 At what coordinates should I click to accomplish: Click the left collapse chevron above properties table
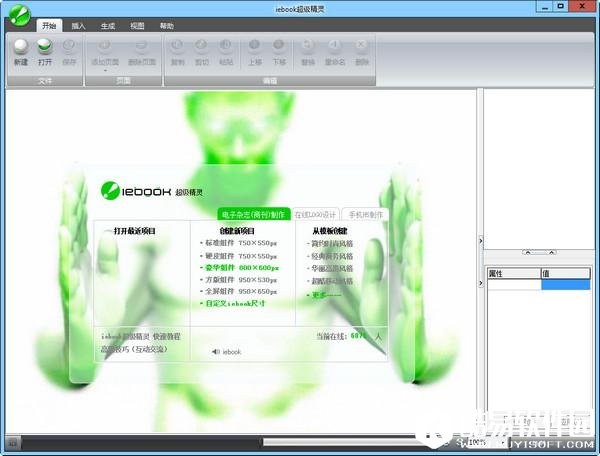[x=527, y=252]
